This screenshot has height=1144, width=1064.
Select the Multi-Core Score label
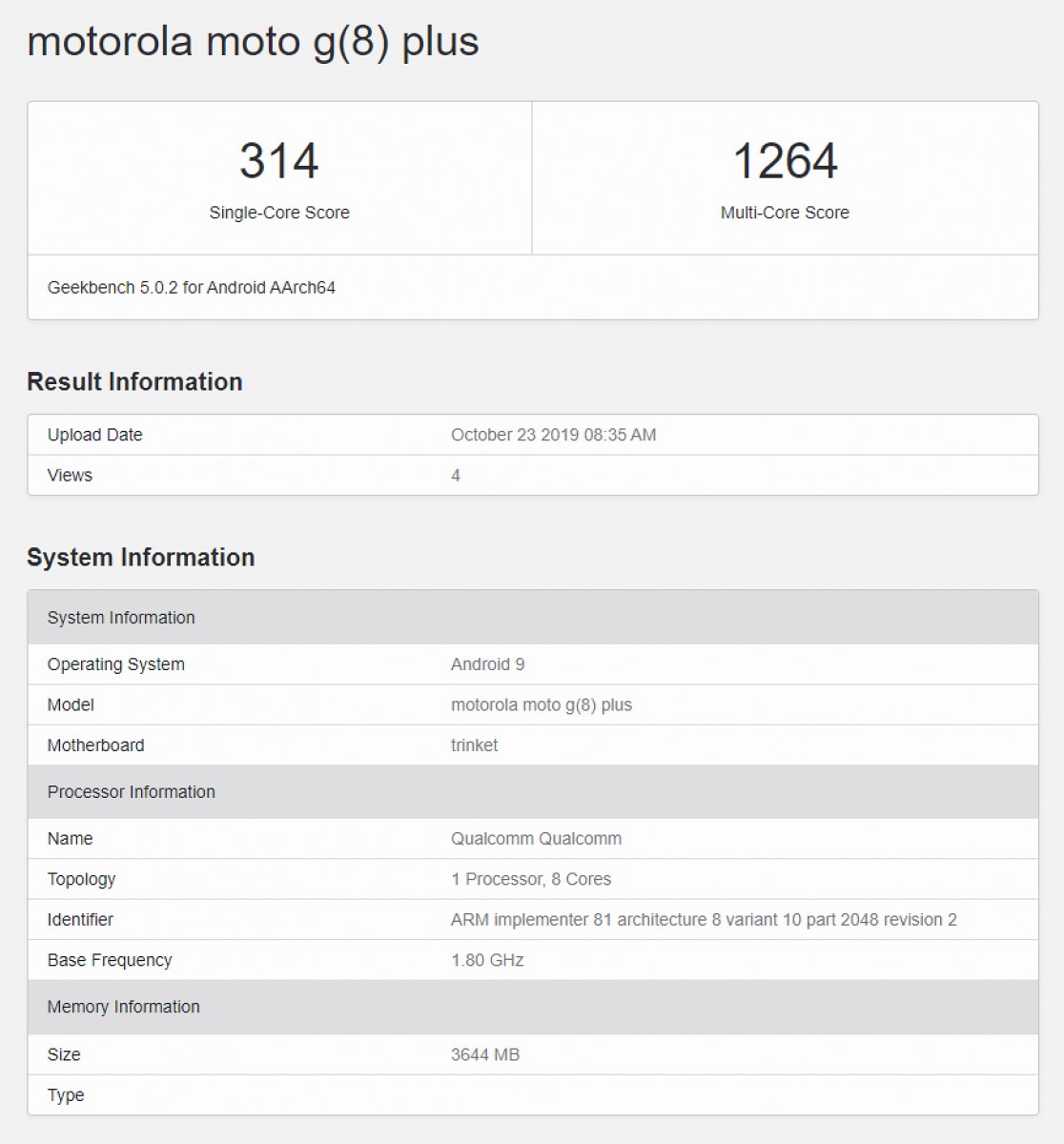[x=785, y=213]
